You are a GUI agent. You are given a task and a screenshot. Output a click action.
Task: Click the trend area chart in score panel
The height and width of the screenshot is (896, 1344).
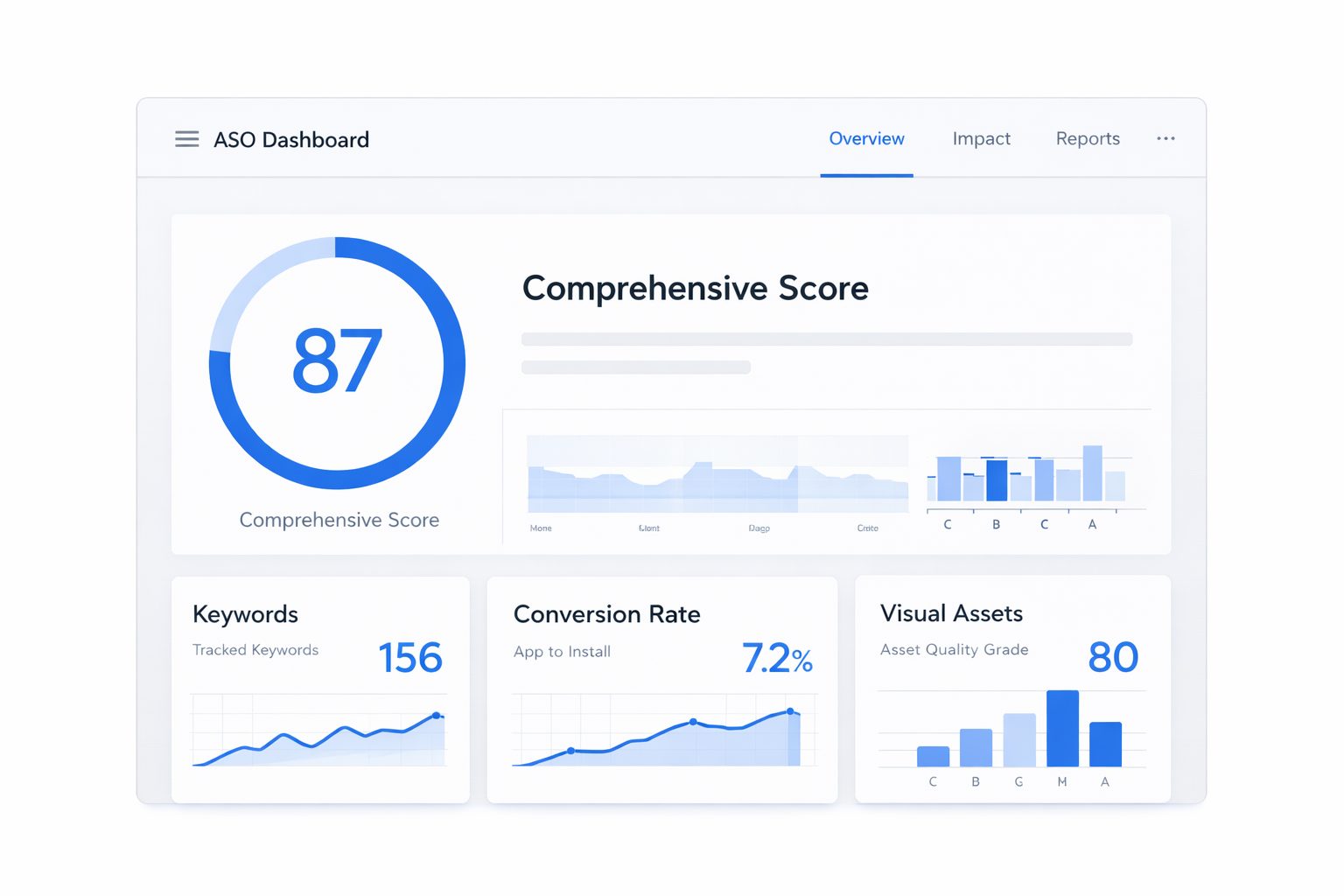(x=717, y=477)
